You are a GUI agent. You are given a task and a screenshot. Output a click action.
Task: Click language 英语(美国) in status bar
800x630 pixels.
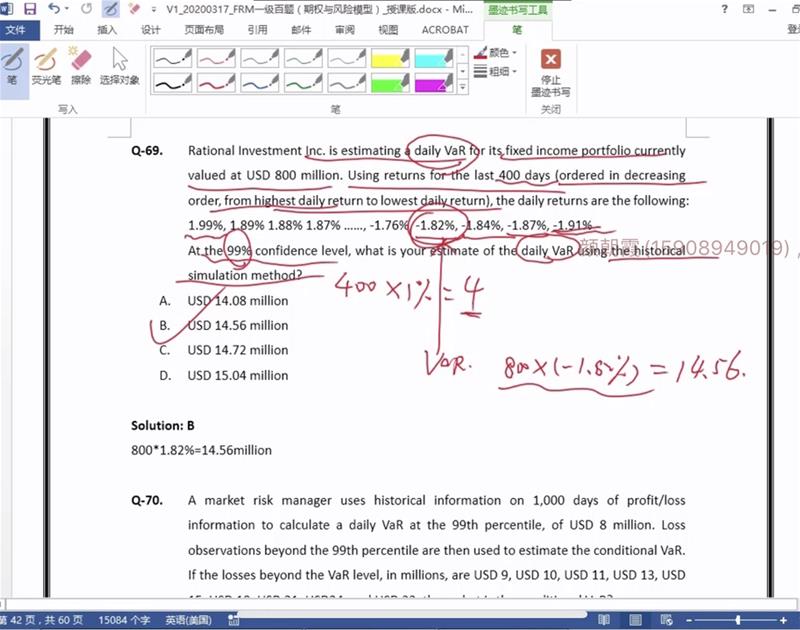188,620
